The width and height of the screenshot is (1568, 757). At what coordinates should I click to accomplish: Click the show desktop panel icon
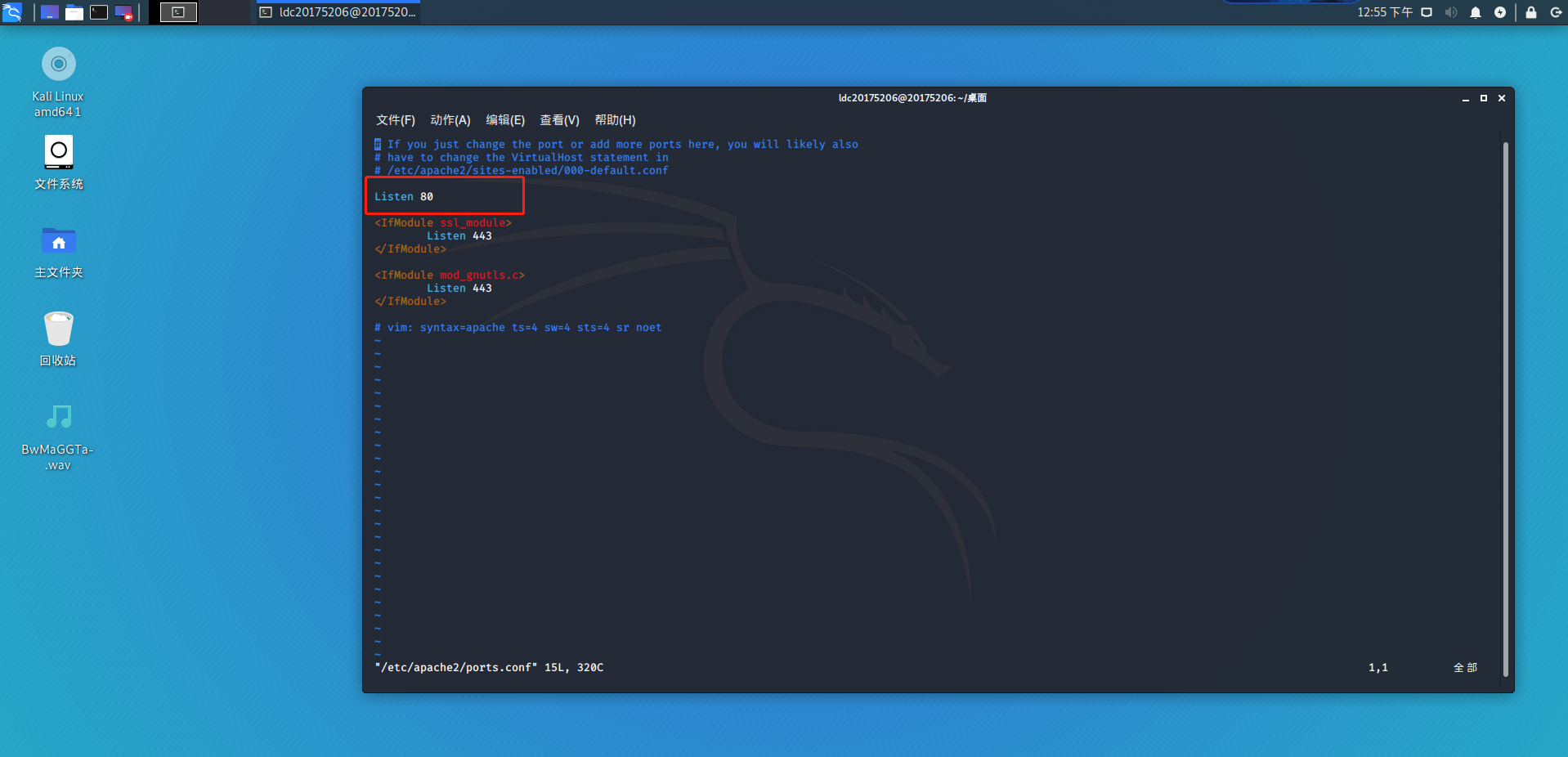click(50, 12)
